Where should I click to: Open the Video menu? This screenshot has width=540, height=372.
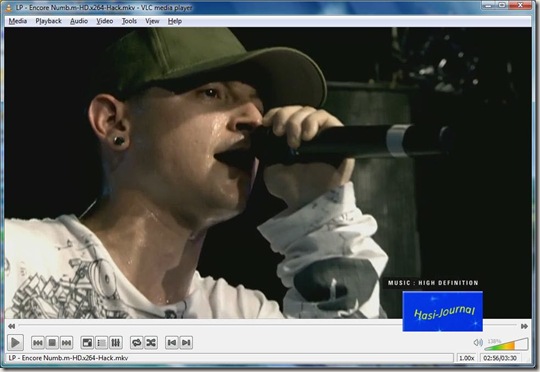click(105, 21)
